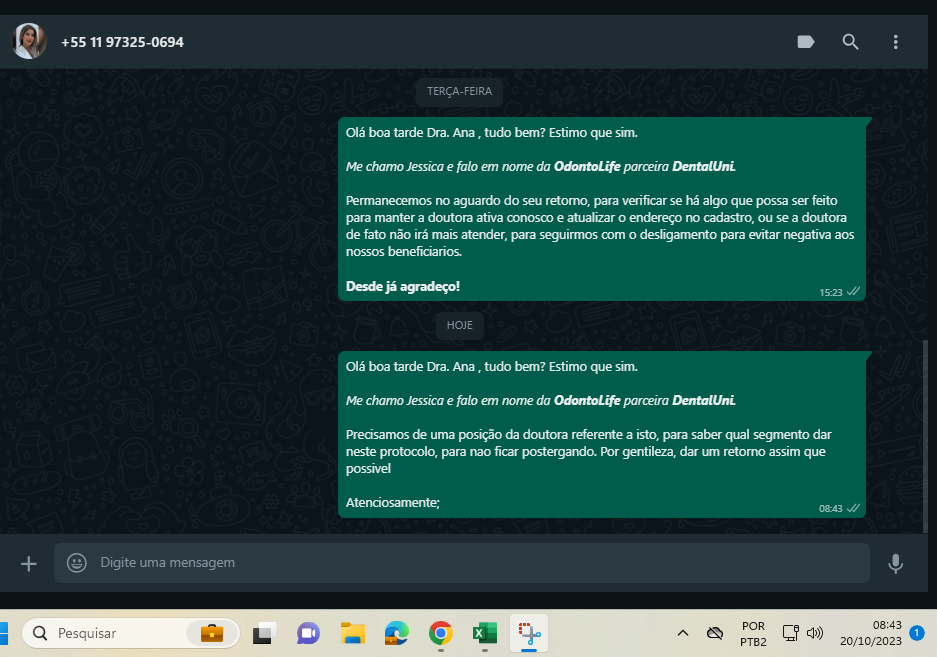Image resolution: width=937 pixels, height=657 pixels.
Task: Open the video chat app on taskbar
Action: 308,633
